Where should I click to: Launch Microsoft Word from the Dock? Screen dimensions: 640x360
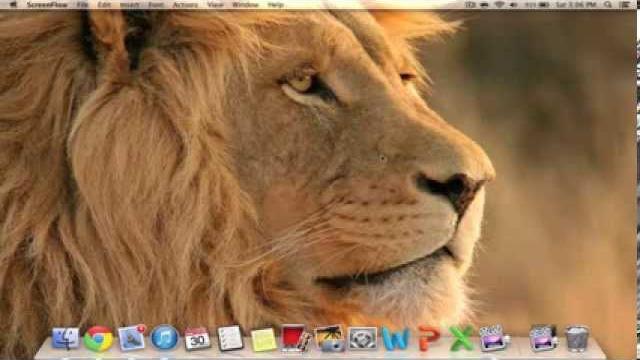[396, 338]
